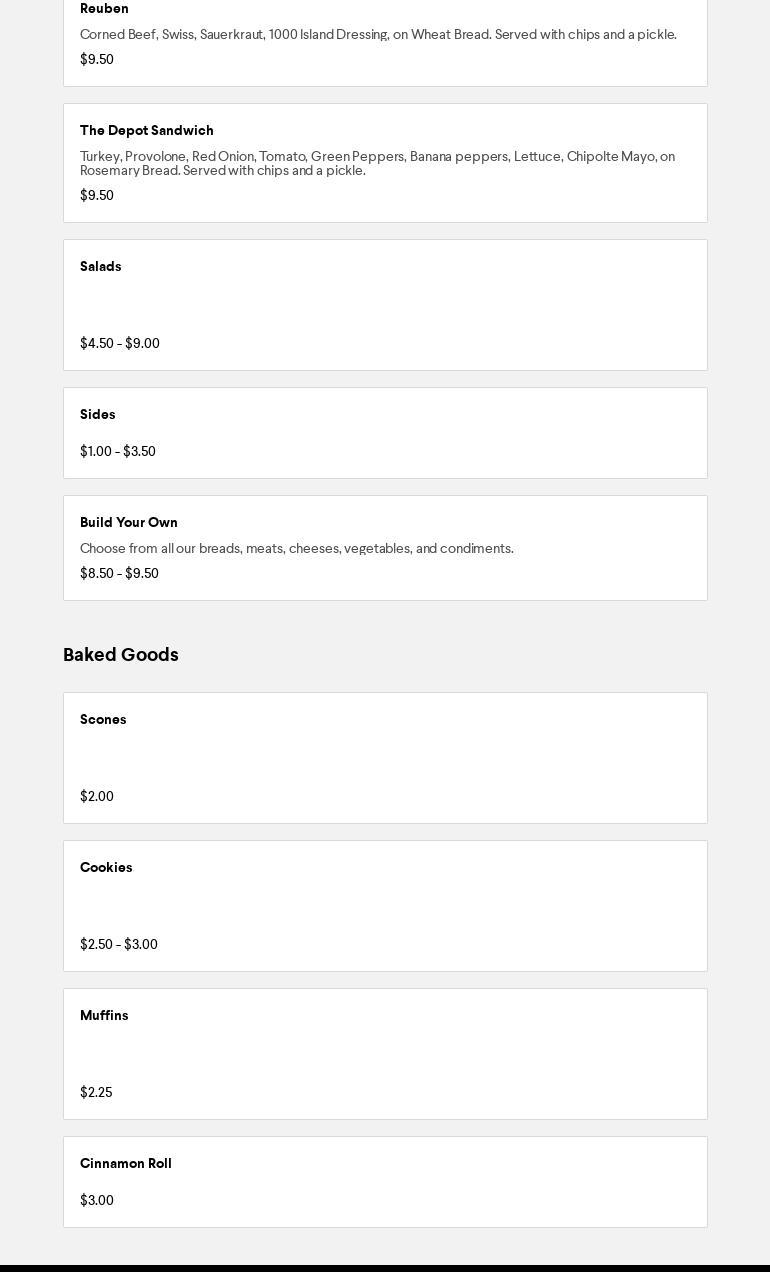Click the $1.00 – $3.50 Sides price
The image size is (770, 1272).
pos(118,452)
